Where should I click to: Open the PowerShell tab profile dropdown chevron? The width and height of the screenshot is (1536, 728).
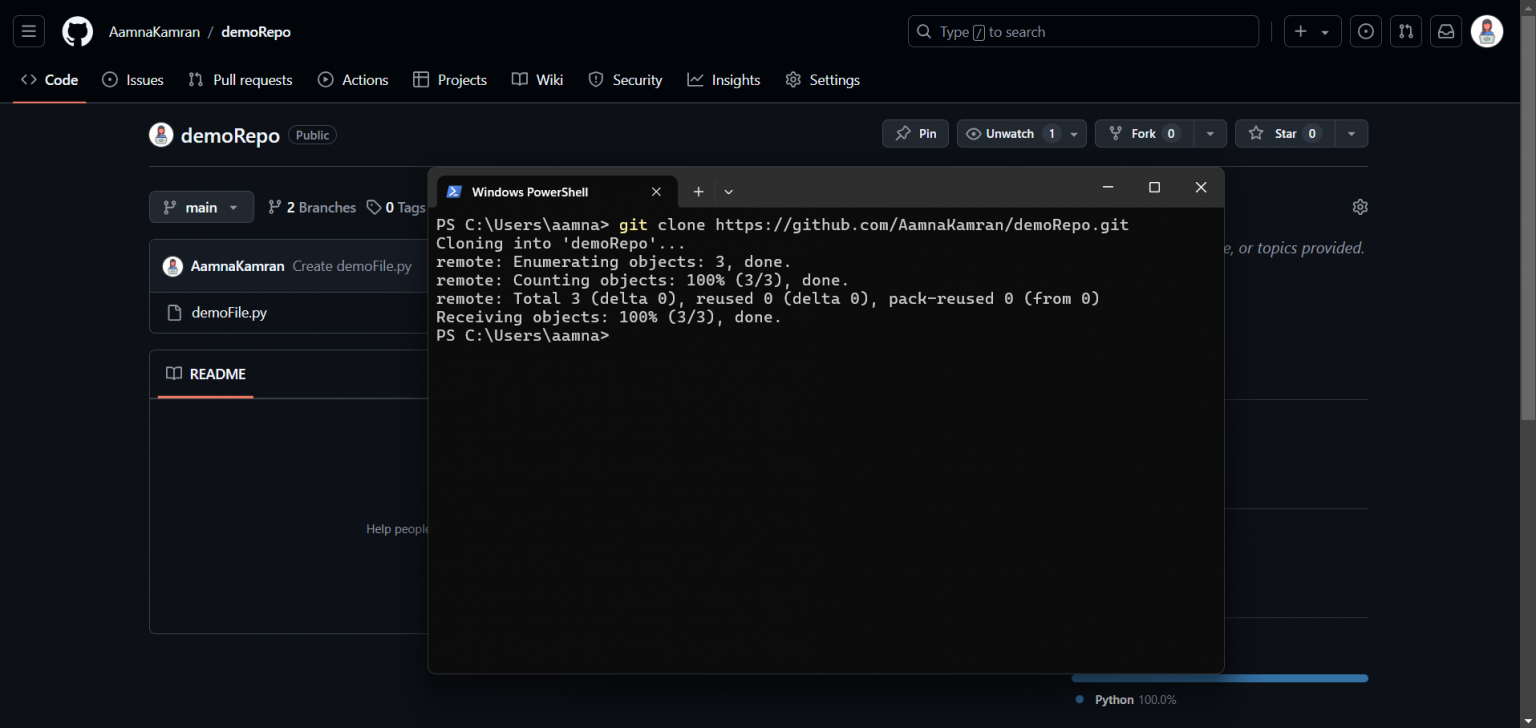[x=728, y=191]
